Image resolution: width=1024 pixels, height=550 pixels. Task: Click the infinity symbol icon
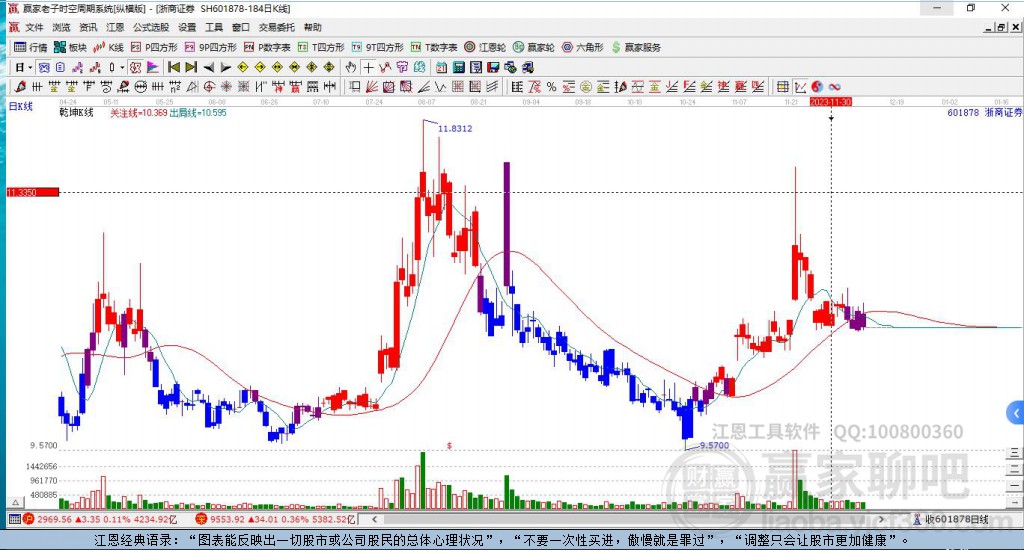pyautogui.click(x=834, y=87)
